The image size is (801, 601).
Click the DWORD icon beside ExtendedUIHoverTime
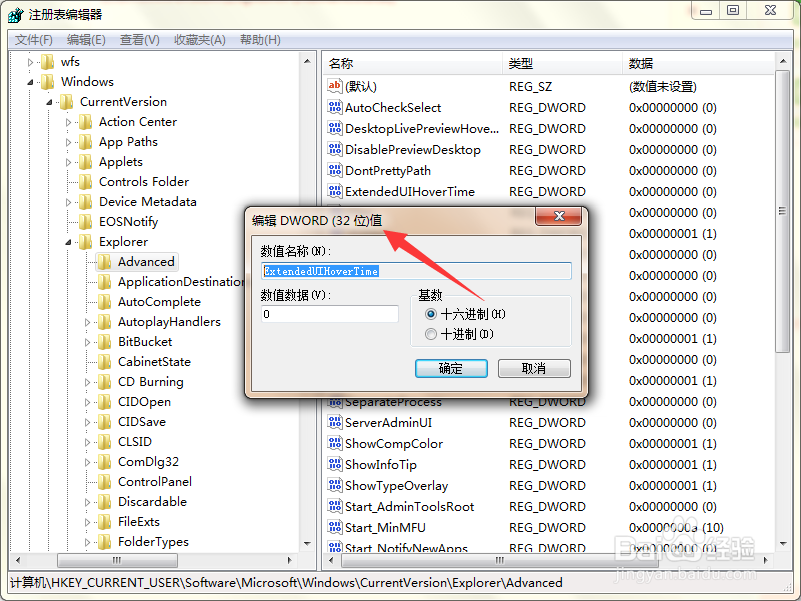tap(334, 191)
